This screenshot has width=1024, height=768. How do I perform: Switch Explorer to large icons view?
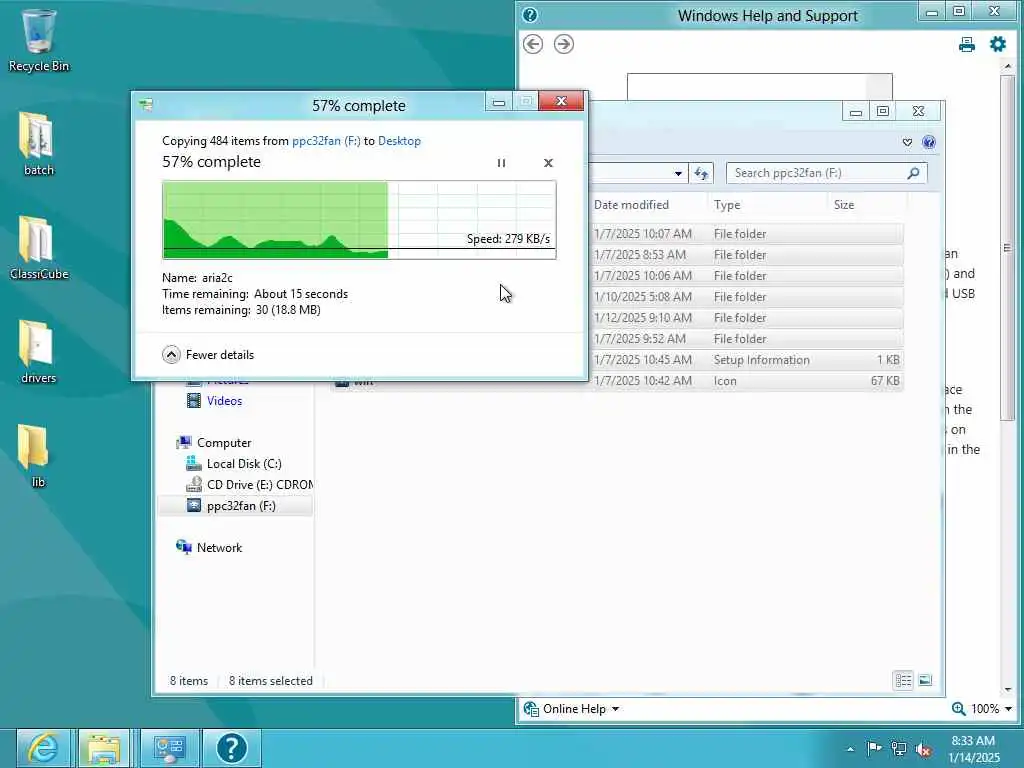tap(925, 680)
